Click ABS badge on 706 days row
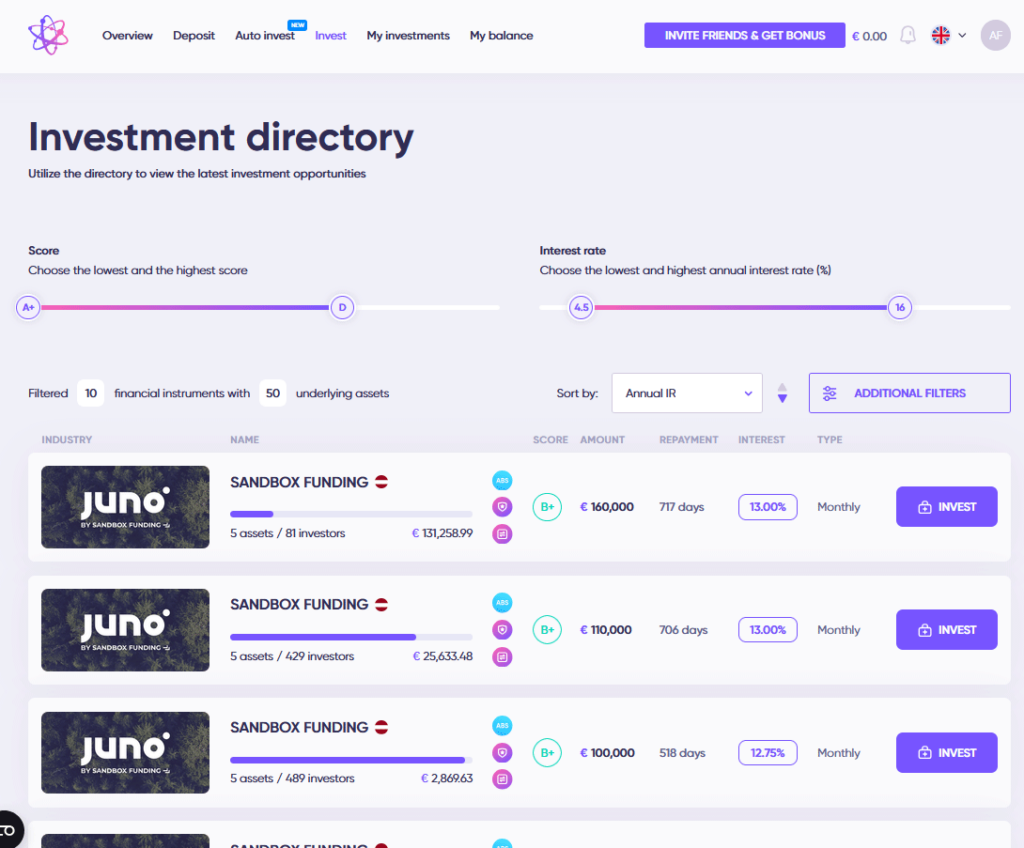Screen dimensions: 1024x848 click(502, 602)
